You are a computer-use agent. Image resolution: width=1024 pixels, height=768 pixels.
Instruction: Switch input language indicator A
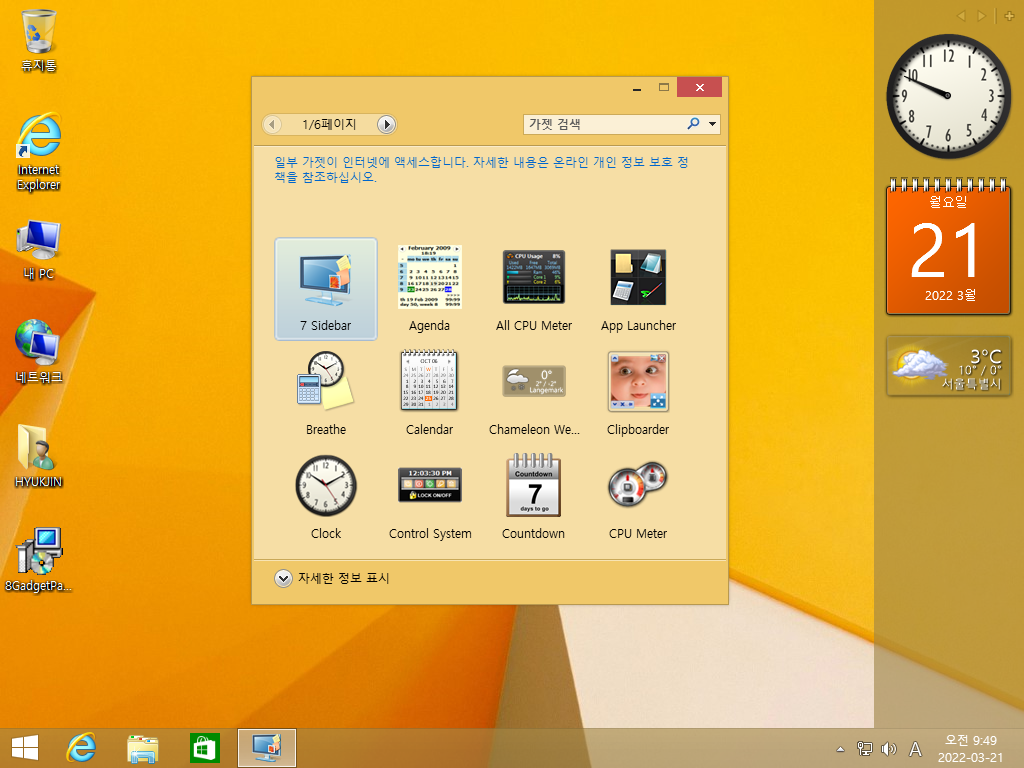click(x=916, y=749)
